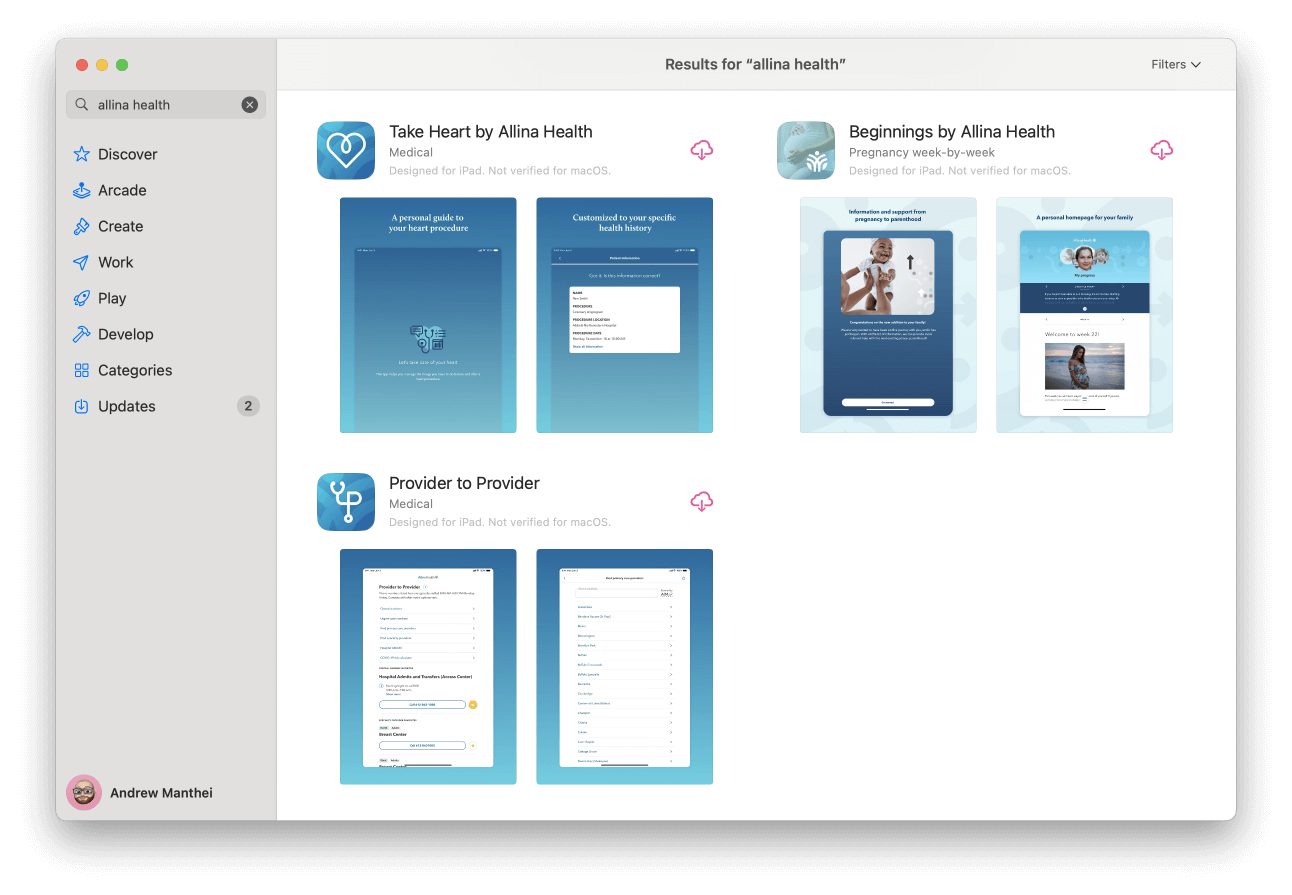Viewport: 1292px width, 895px height.
Task: Click 'Designed for iPad' note under Provider to Provider
Action: (x=500, y=522)
